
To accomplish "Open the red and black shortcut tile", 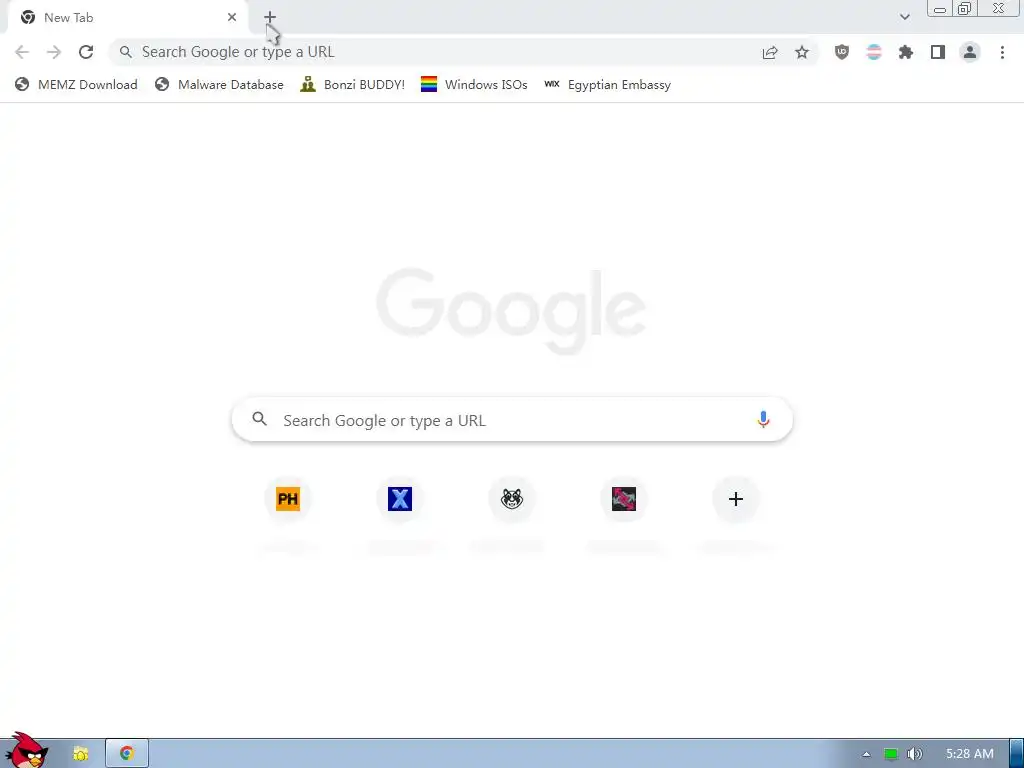I will (x=624, y=499).
